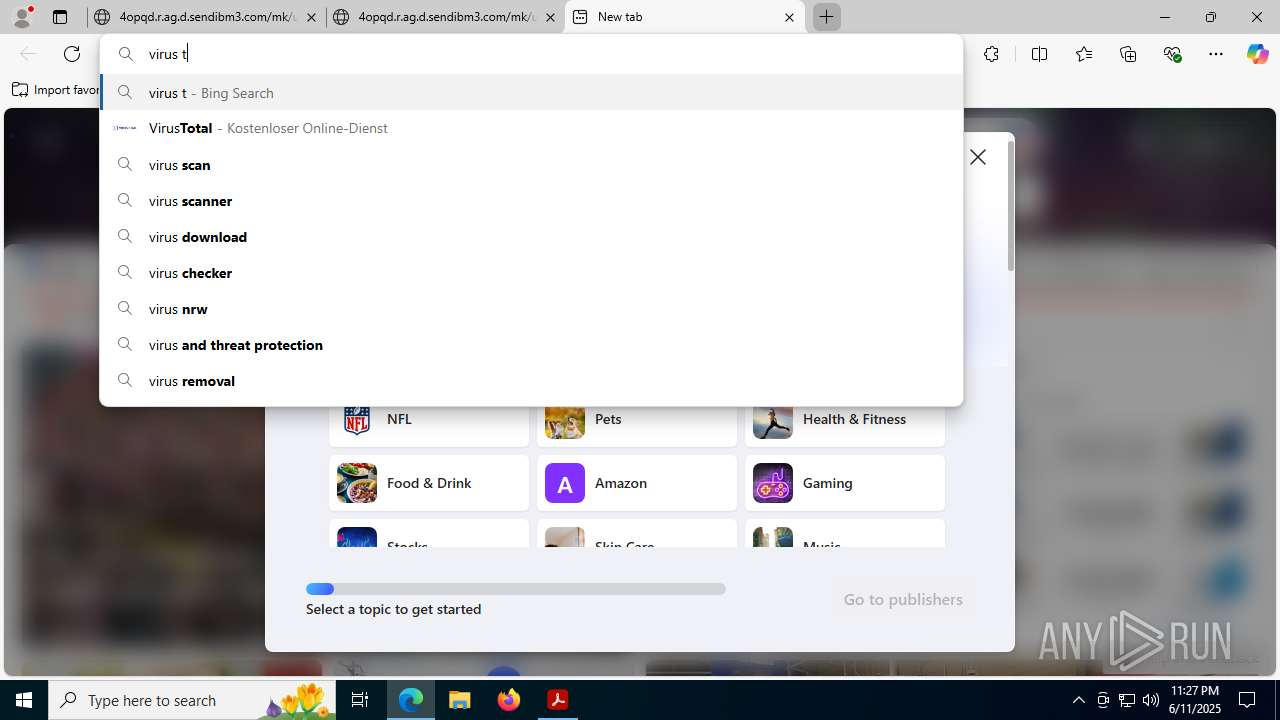Select 'virus and threat protection' suggestion
The width and height of the screenshot is (1280, 720).
coord(532,345)
